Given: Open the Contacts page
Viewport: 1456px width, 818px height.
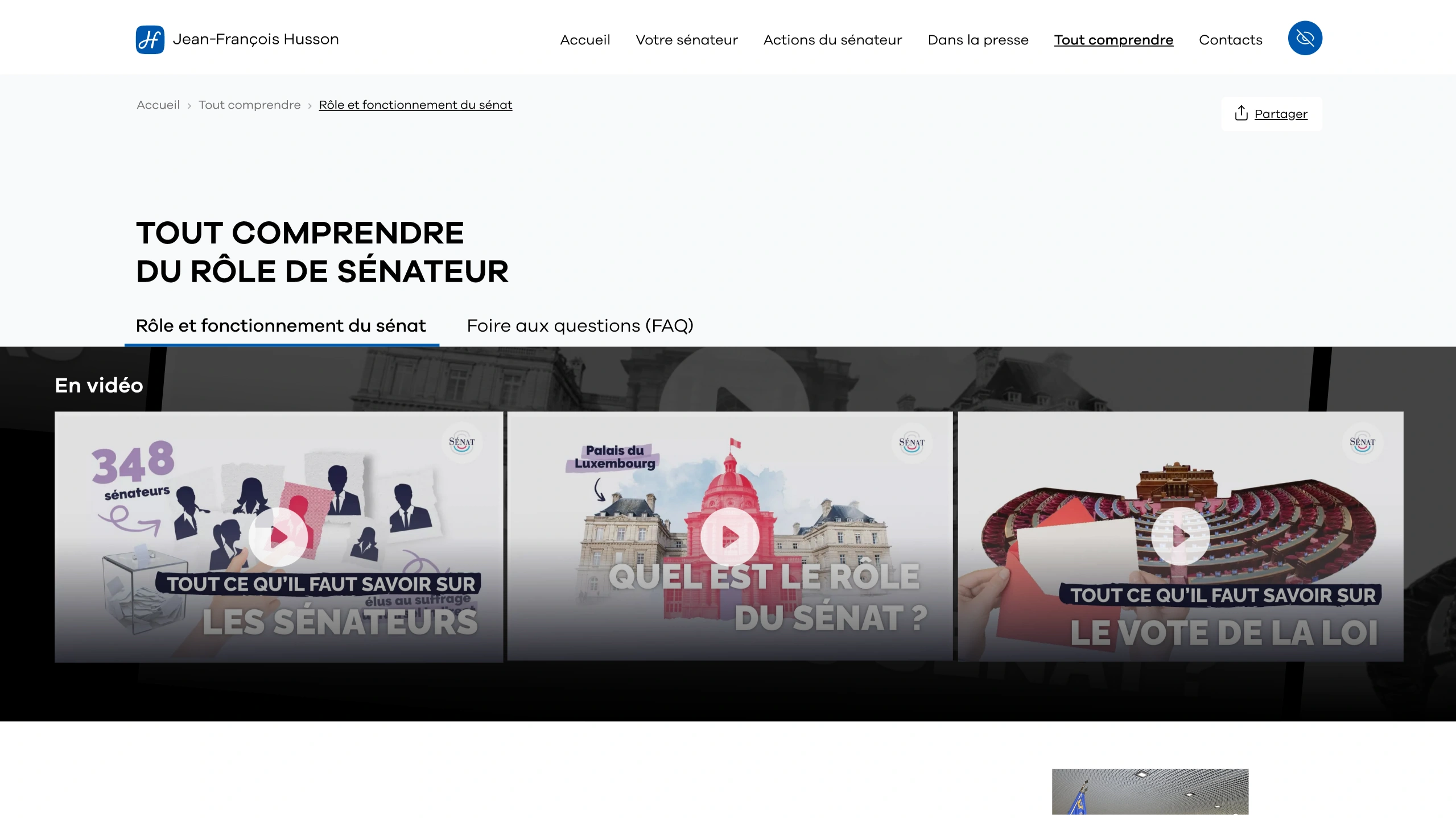Looking at the screenshot, I should click(x=1230, y=40).
